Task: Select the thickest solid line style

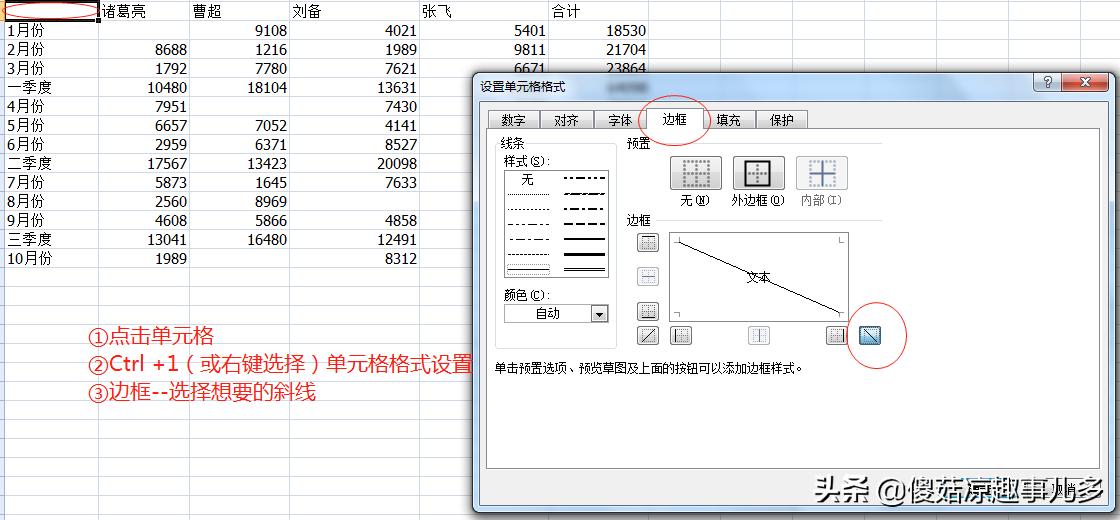Action: [584, 254]
